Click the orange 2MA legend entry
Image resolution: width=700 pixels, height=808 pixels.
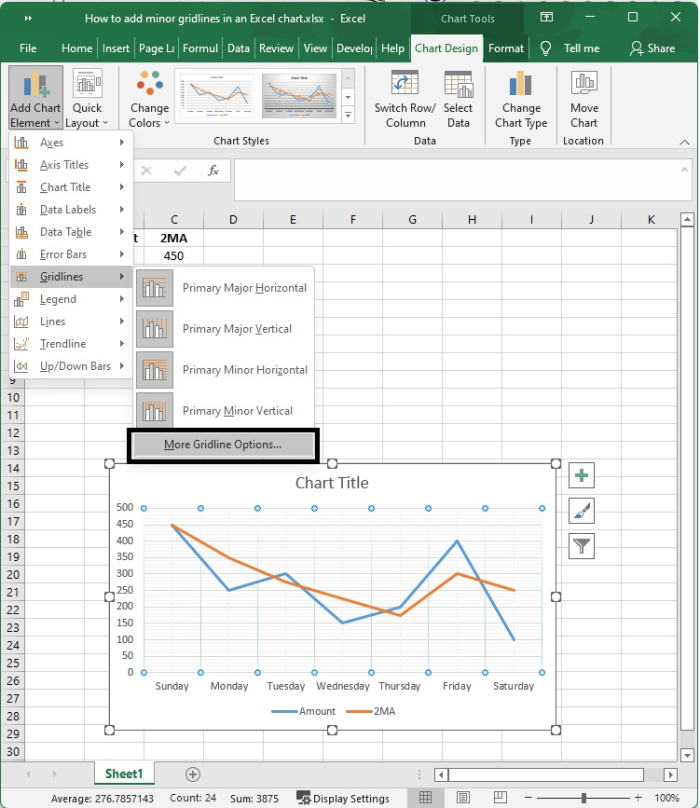[x=371, y=711]
